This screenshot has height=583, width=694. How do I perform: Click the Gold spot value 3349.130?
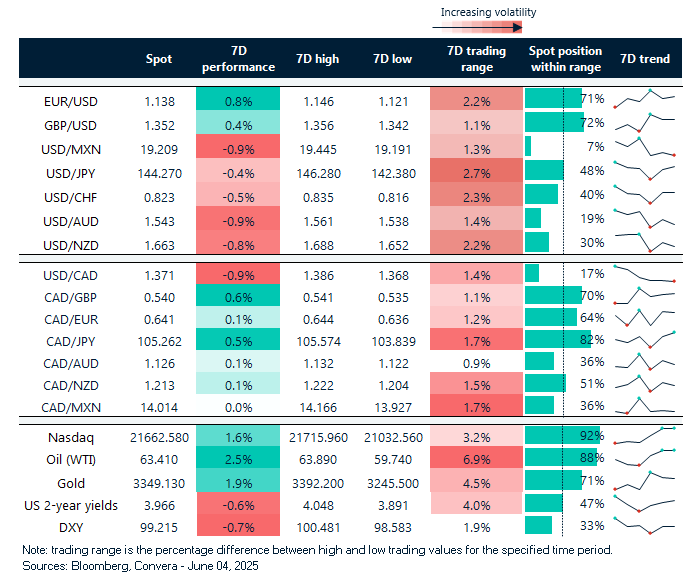click(x=159, y=481)
